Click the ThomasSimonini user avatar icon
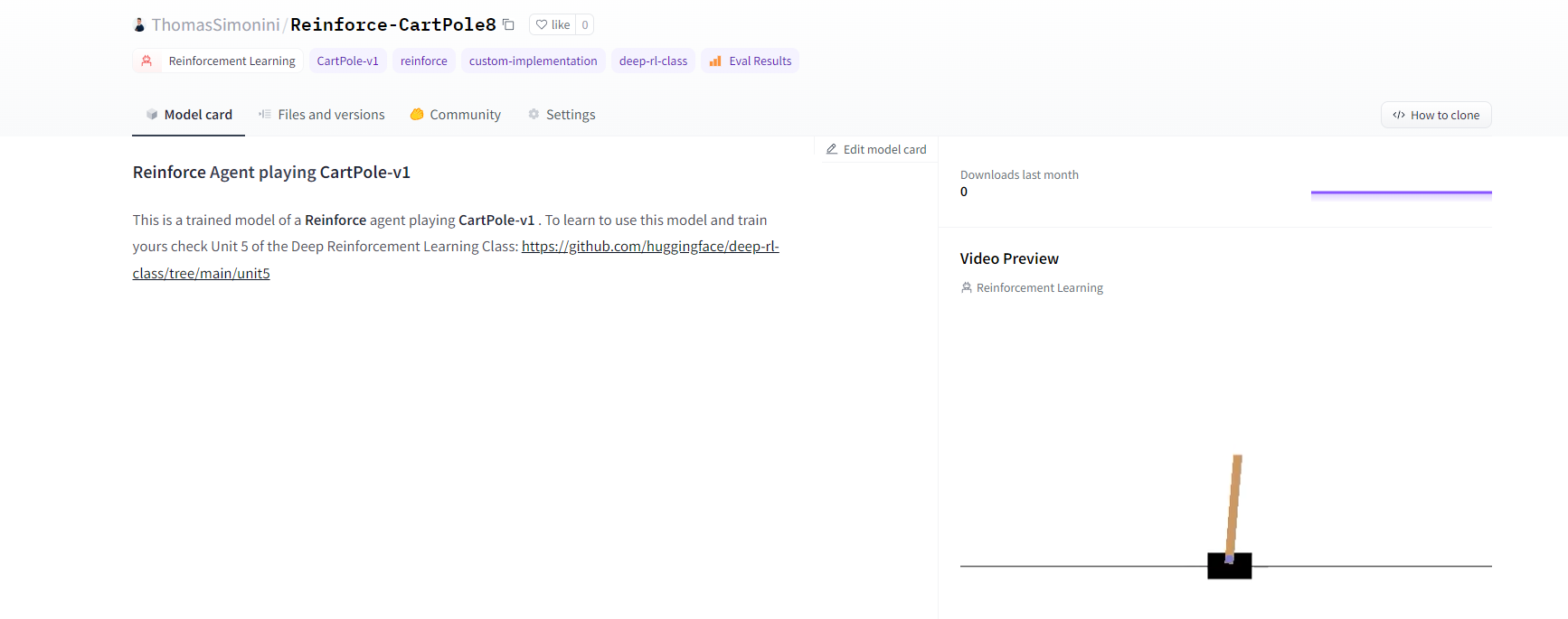 click(139, 25)
